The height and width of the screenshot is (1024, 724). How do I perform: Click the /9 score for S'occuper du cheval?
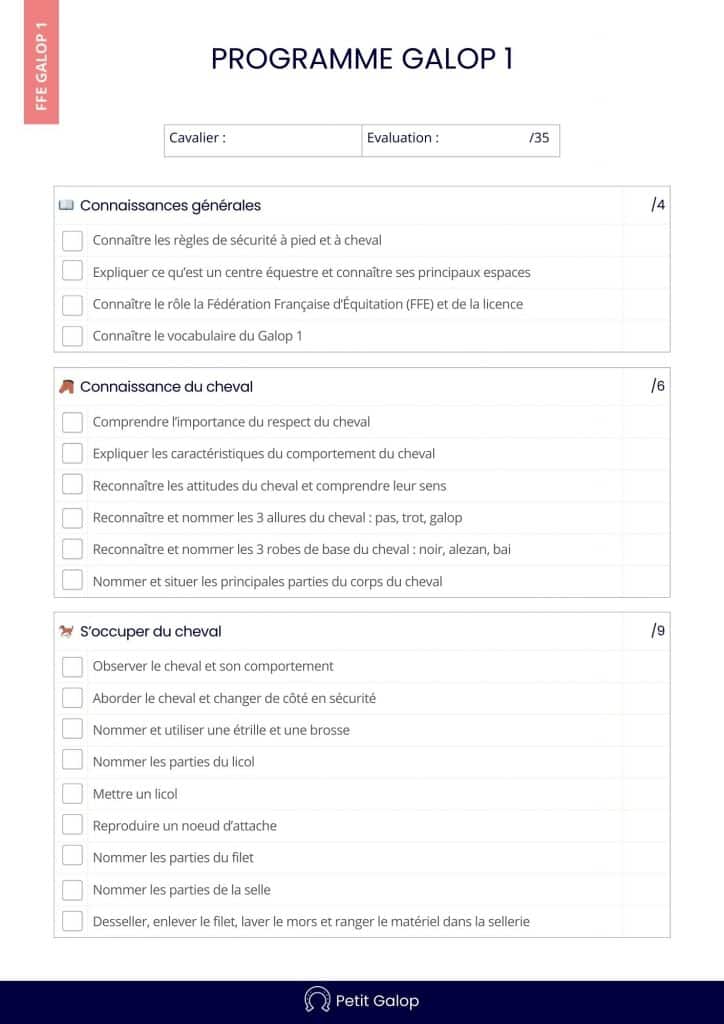pos(657,631)
